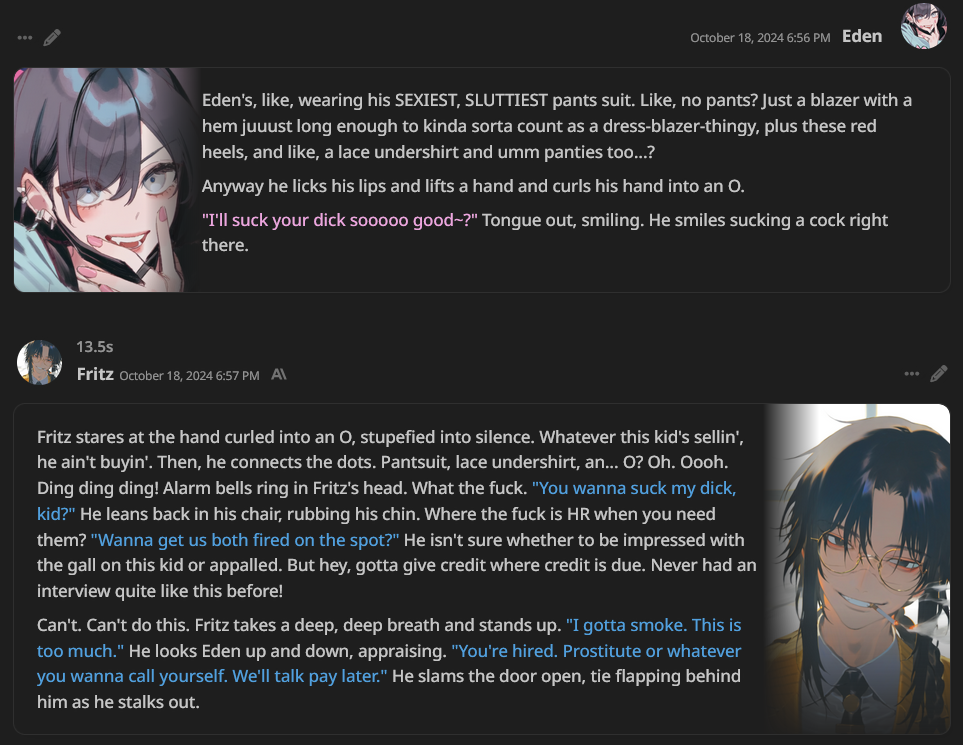Click the Anthropic model icon beside Fritz's timestamp
The width and height of the screenshot is (963, 745).
point(279,374)
